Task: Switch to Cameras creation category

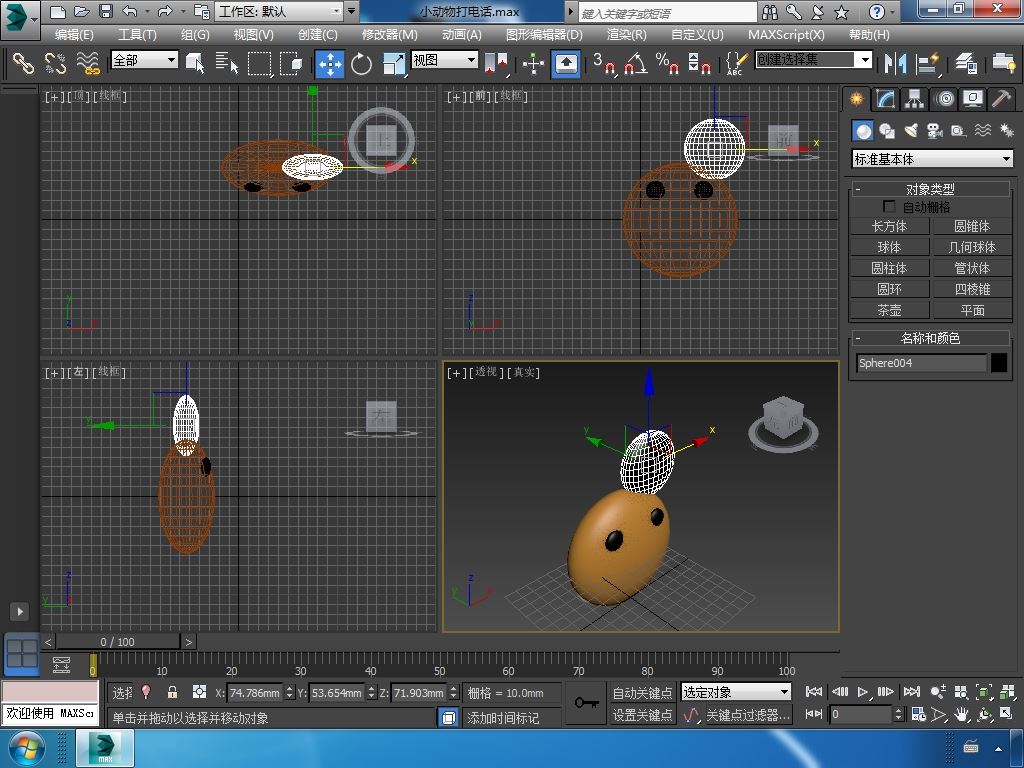Action: click(935, 131)
